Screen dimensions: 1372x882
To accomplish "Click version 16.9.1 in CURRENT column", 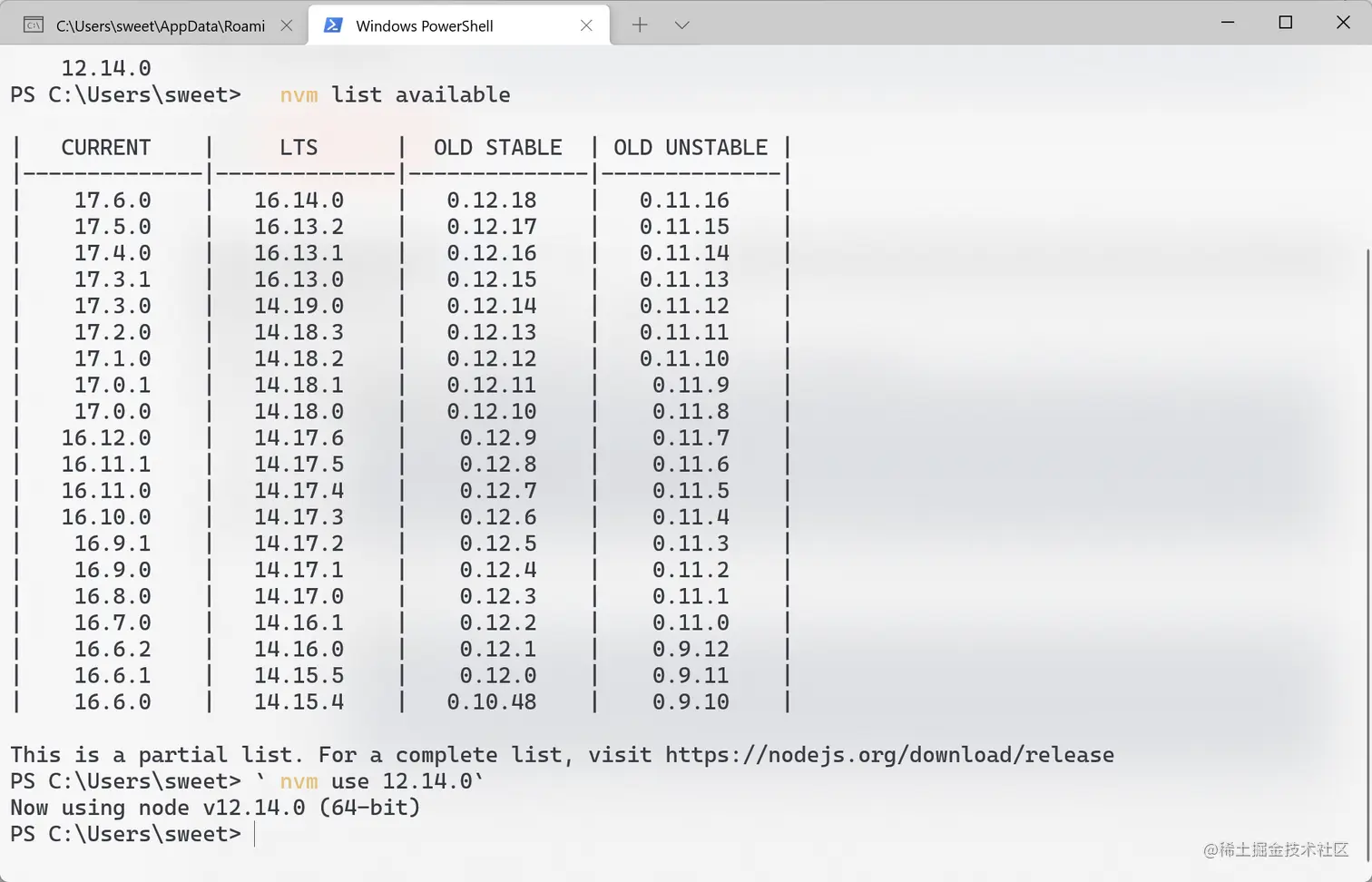I will coord(113,544).
